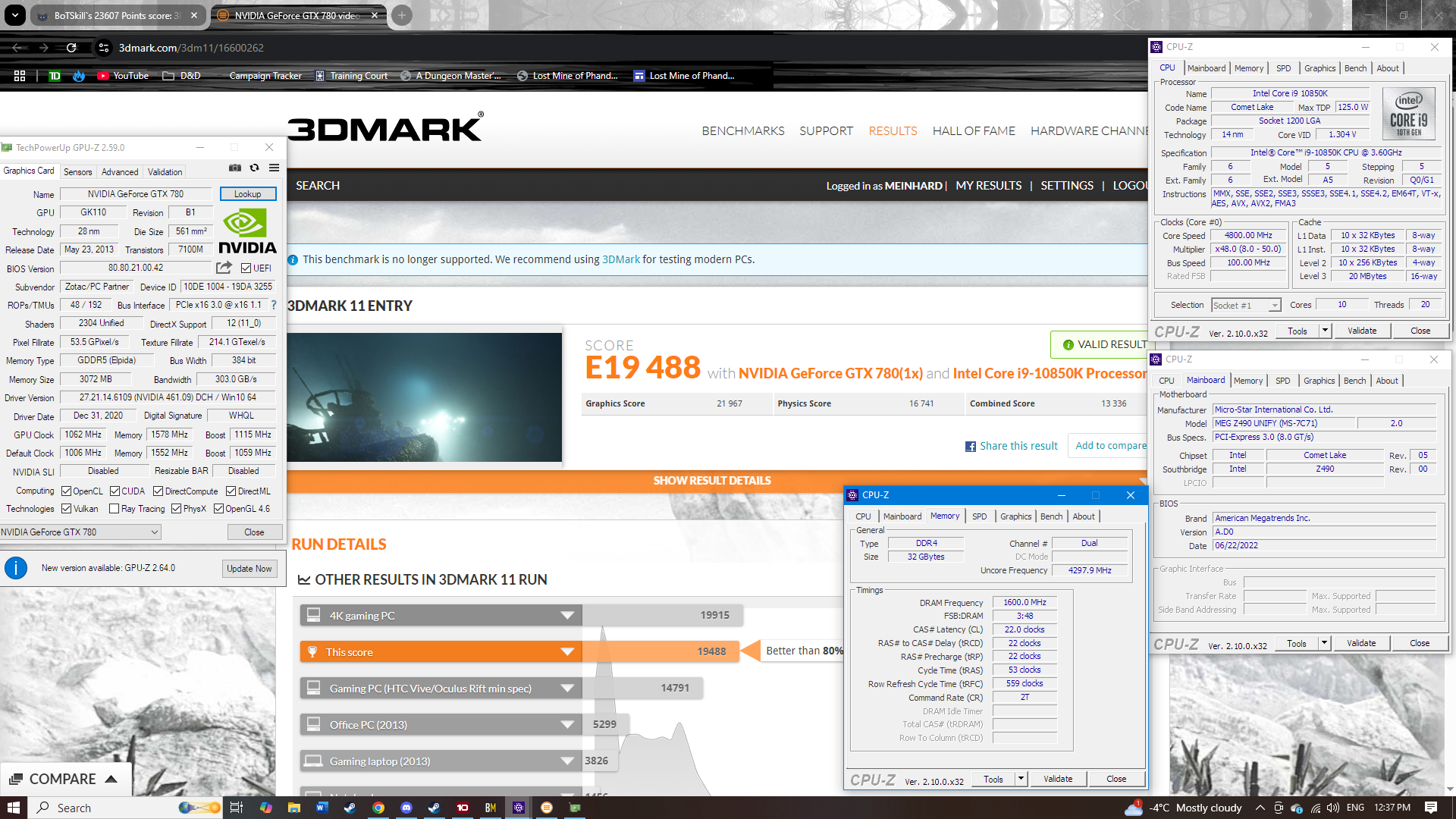This screenshot has width=1456, height=819.
Task: Expand the Office PC (2013) row
Action: [x=566, y=725]
